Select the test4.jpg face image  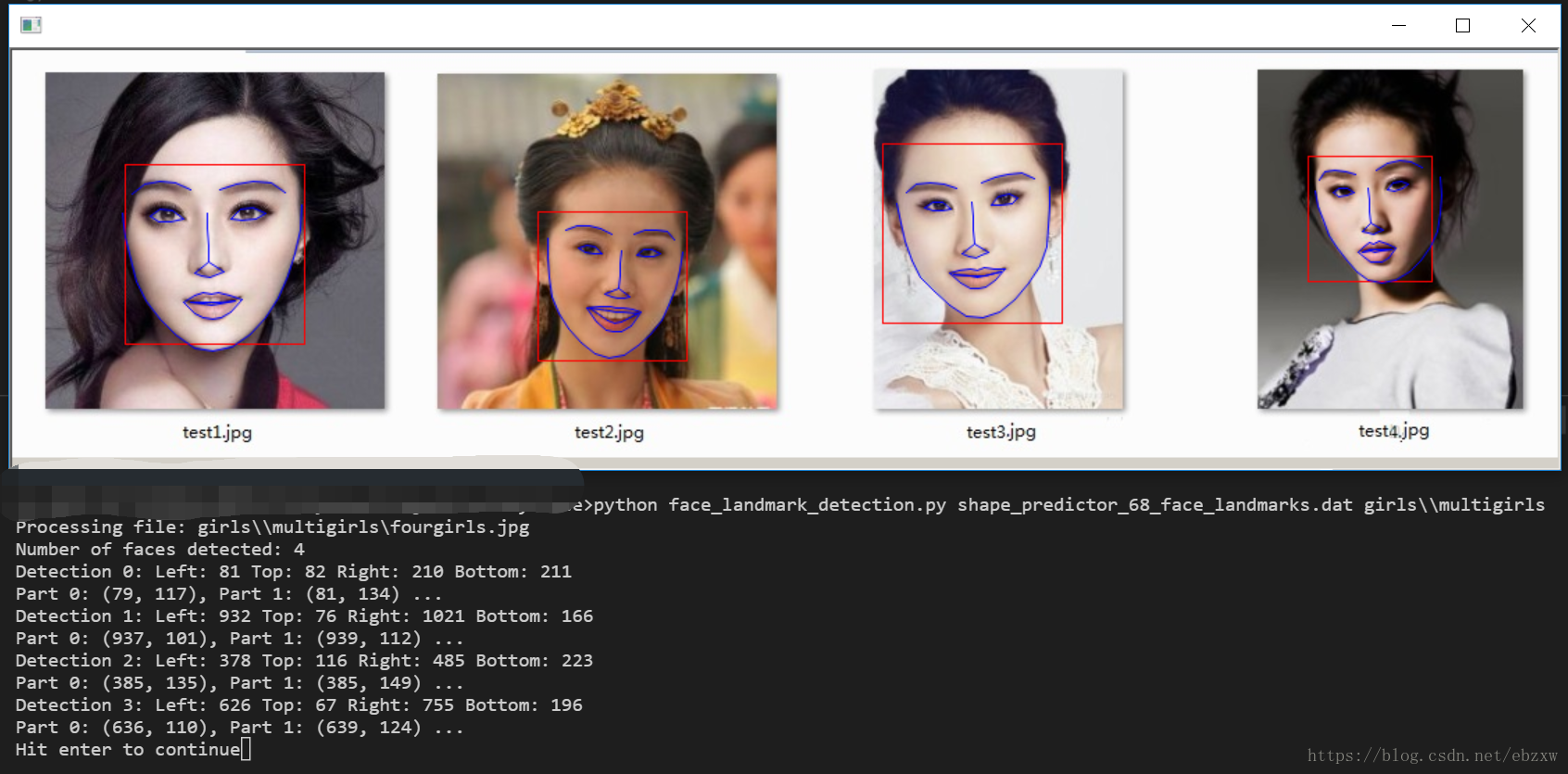pos(1389,238)
